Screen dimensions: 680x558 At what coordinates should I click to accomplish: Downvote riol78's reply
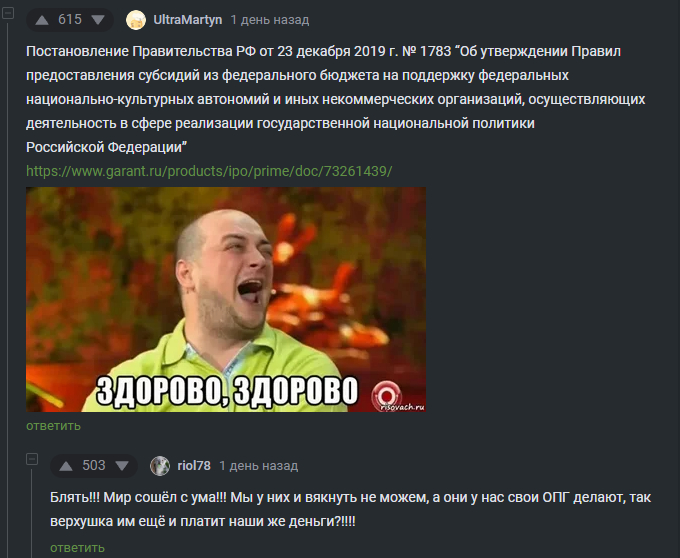122,466
